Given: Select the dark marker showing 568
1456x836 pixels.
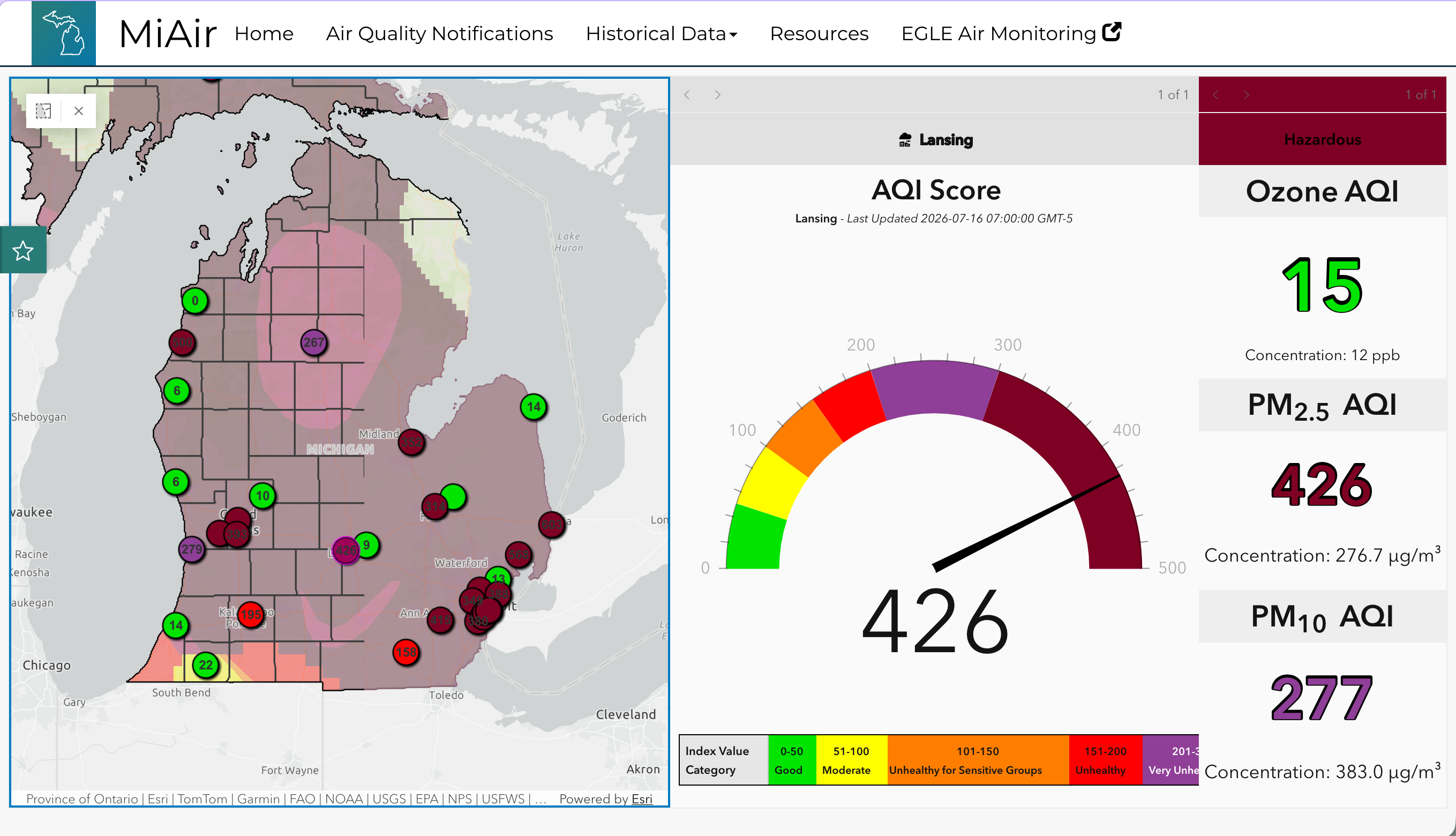Looking at the screenshot, I should click(518, 554).
